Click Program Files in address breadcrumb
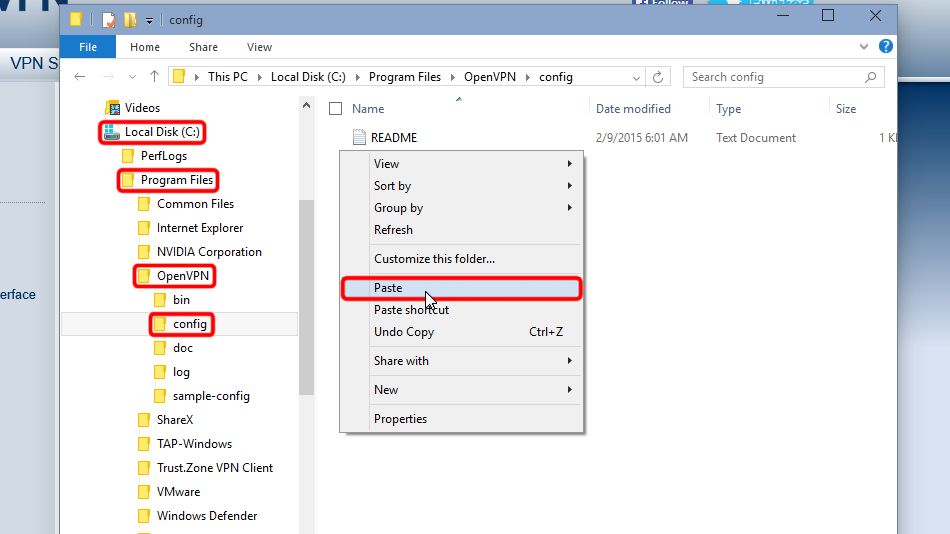Screen dimensions: 950x534 (x=404, y=77)
